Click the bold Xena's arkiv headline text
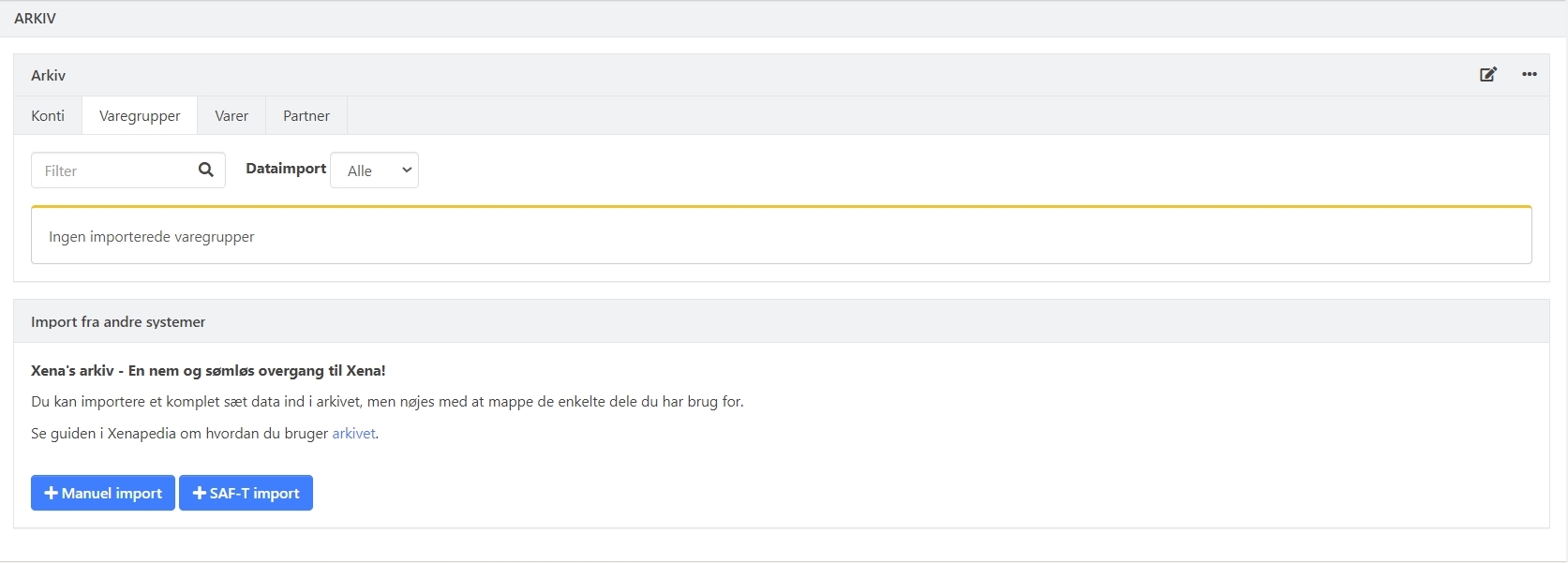 click(208, 371)
